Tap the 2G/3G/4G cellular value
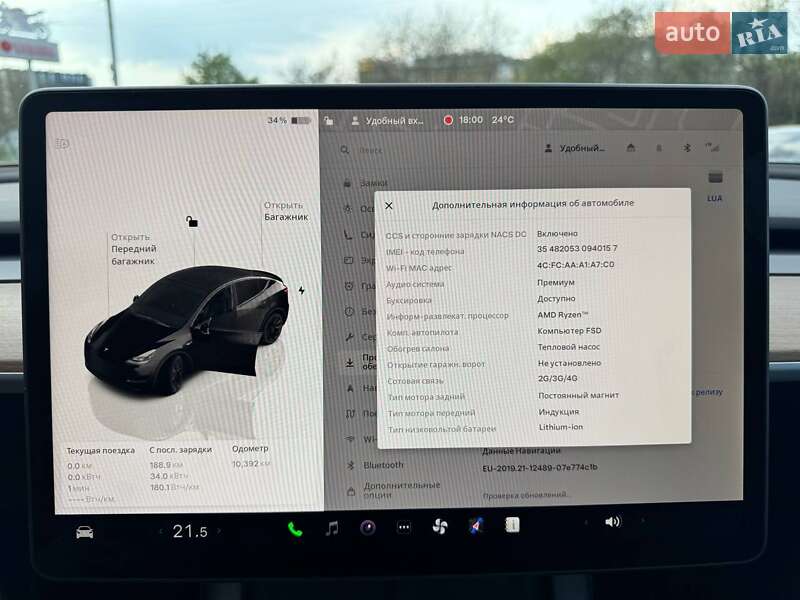The image size is (800, 600). [558, 379]
